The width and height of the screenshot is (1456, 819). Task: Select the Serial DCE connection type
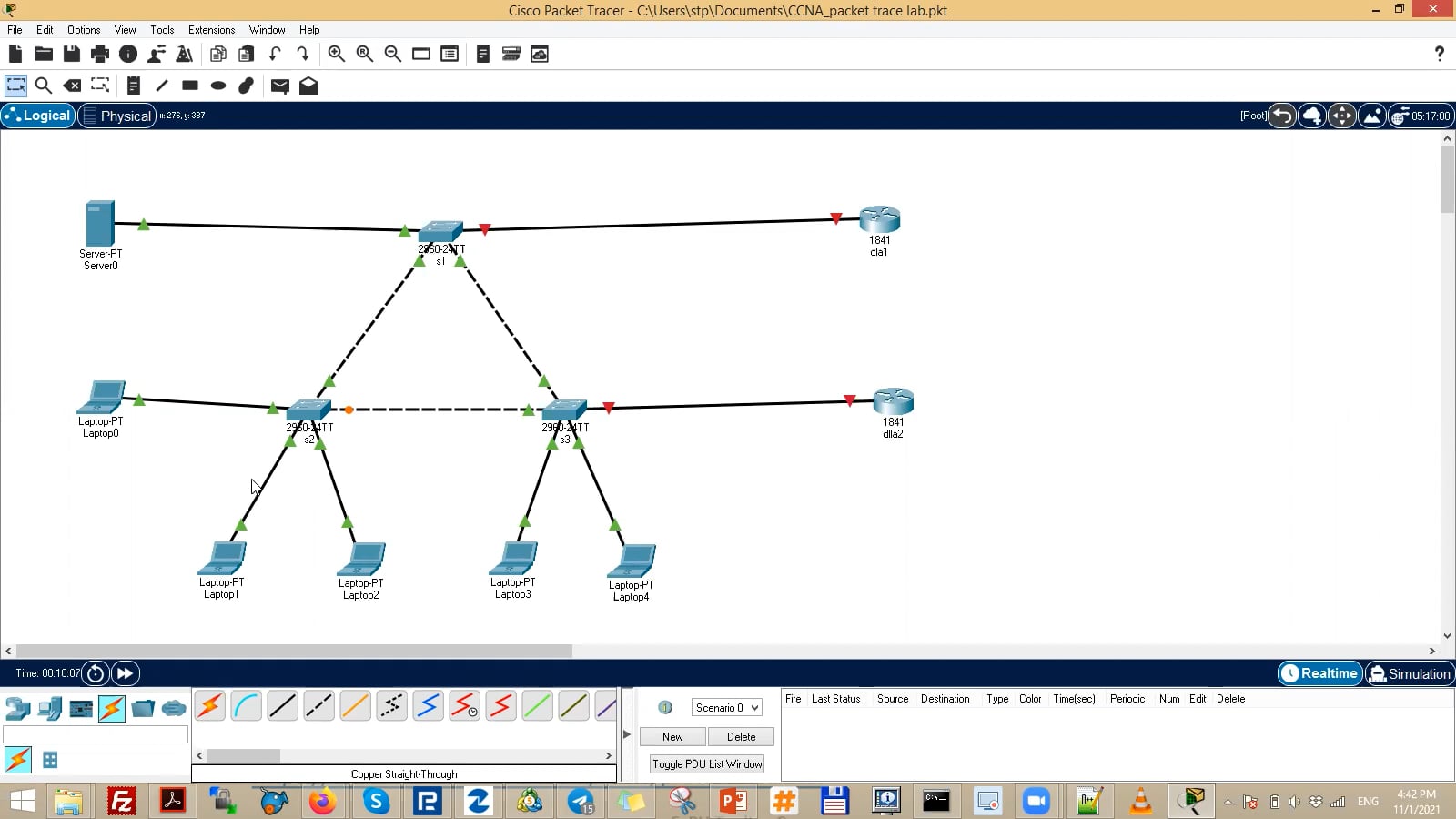464,705
